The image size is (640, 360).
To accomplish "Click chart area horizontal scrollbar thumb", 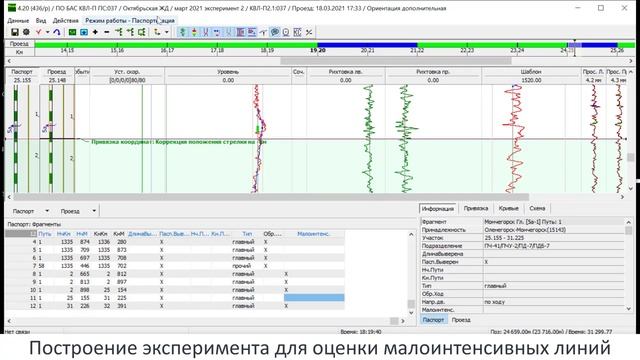I will coord(271,197).
